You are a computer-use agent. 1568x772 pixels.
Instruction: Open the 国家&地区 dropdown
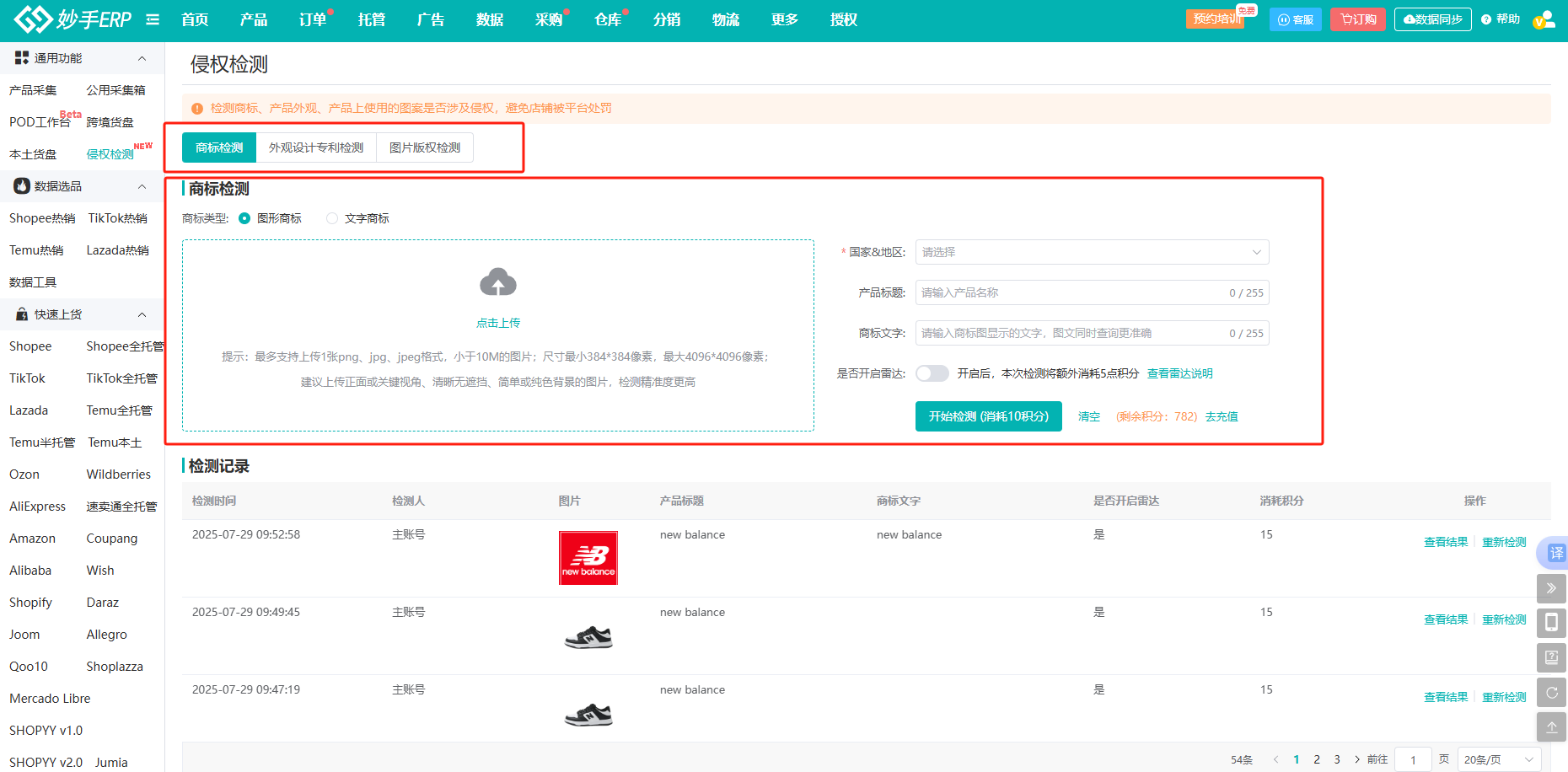1092,252
